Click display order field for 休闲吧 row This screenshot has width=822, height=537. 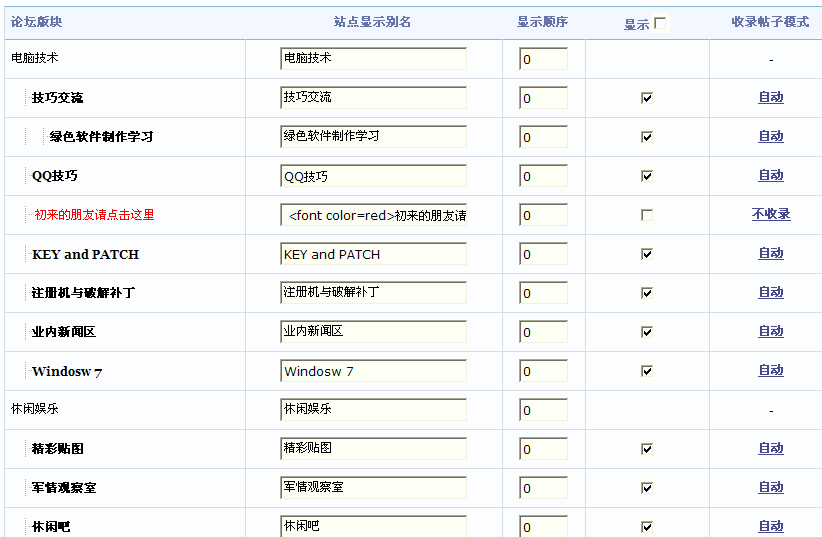(544, 526)
